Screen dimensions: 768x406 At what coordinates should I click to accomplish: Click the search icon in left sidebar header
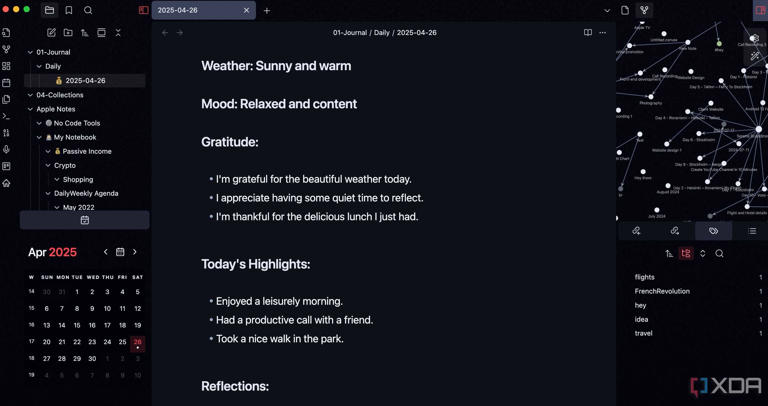[88, 10]
